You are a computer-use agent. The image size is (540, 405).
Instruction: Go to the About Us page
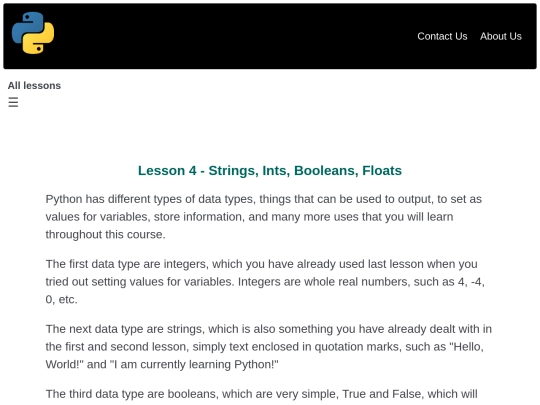(501, 36)
